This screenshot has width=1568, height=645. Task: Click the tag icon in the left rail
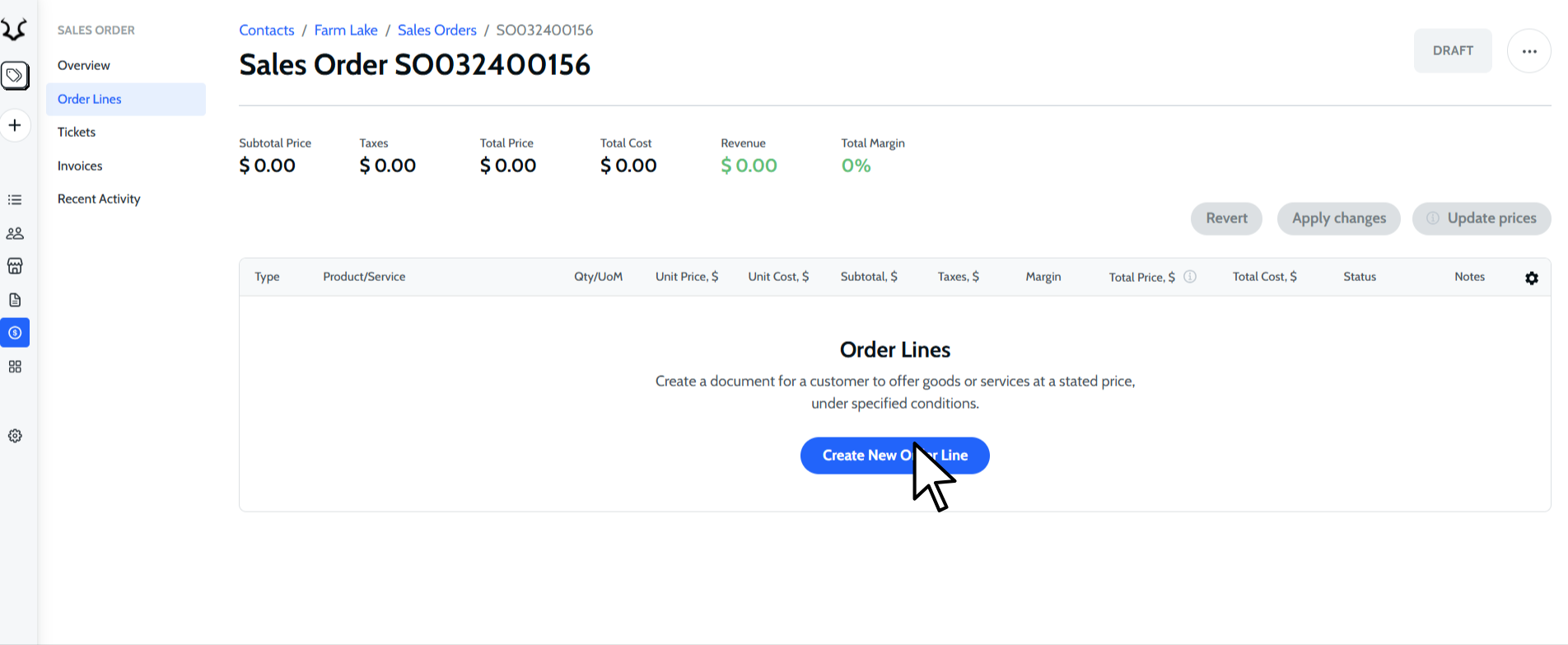(15, 76)
